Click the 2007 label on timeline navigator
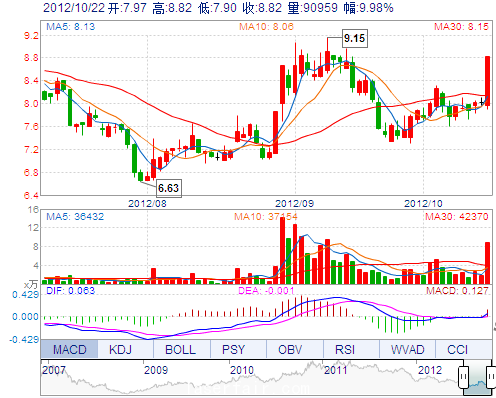Screen dimensions: 496x398 (54, 370)
